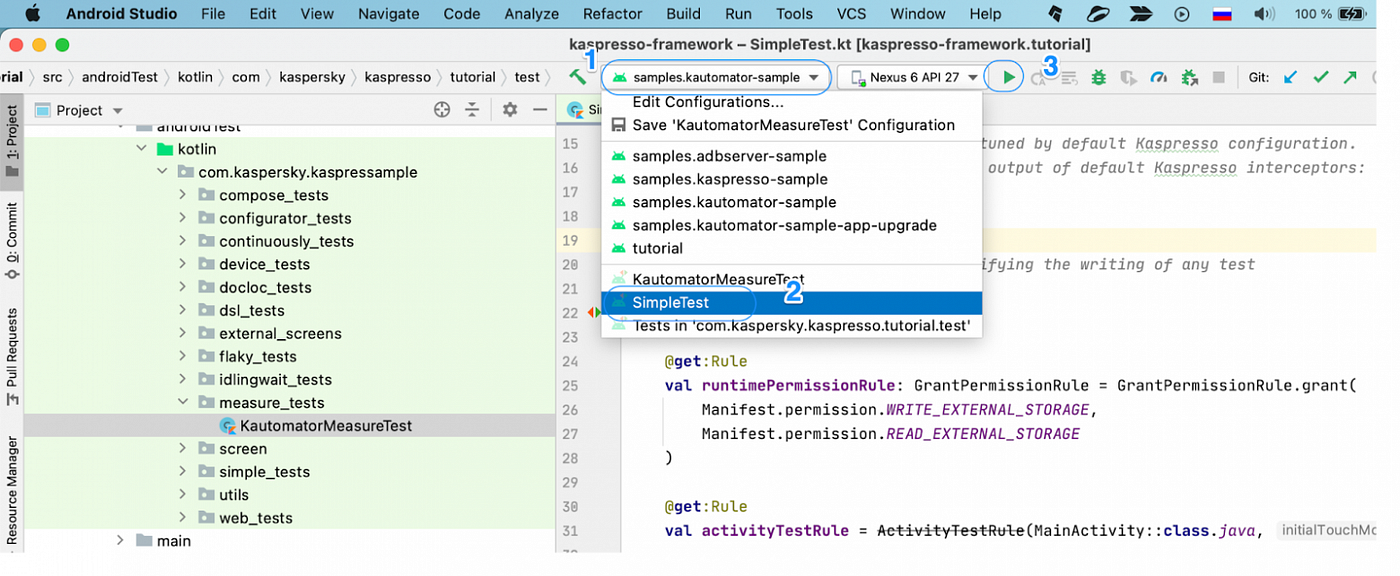
Task: Click the green hammer Build Project icon
Action: pyautogui.click(x=577, y=77)
